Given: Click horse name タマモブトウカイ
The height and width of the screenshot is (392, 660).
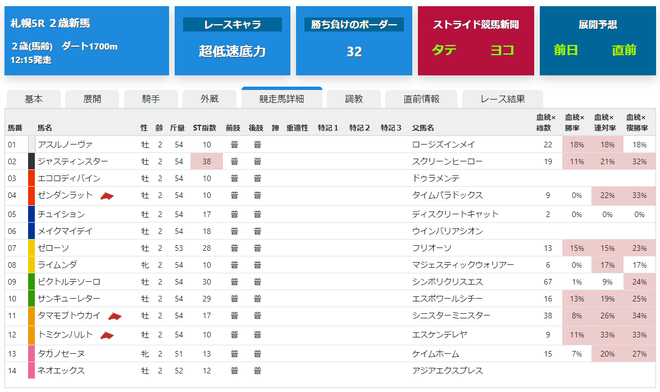Looking at the screenshot, I should coord(69,316).
